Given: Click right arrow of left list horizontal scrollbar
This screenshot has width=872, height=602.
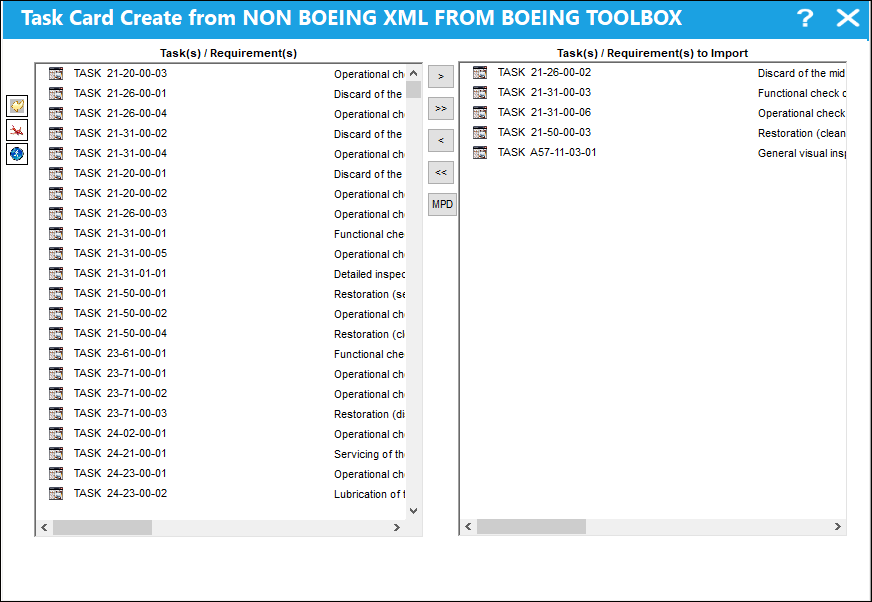Looking at the screenshot, I should [397, 527].
